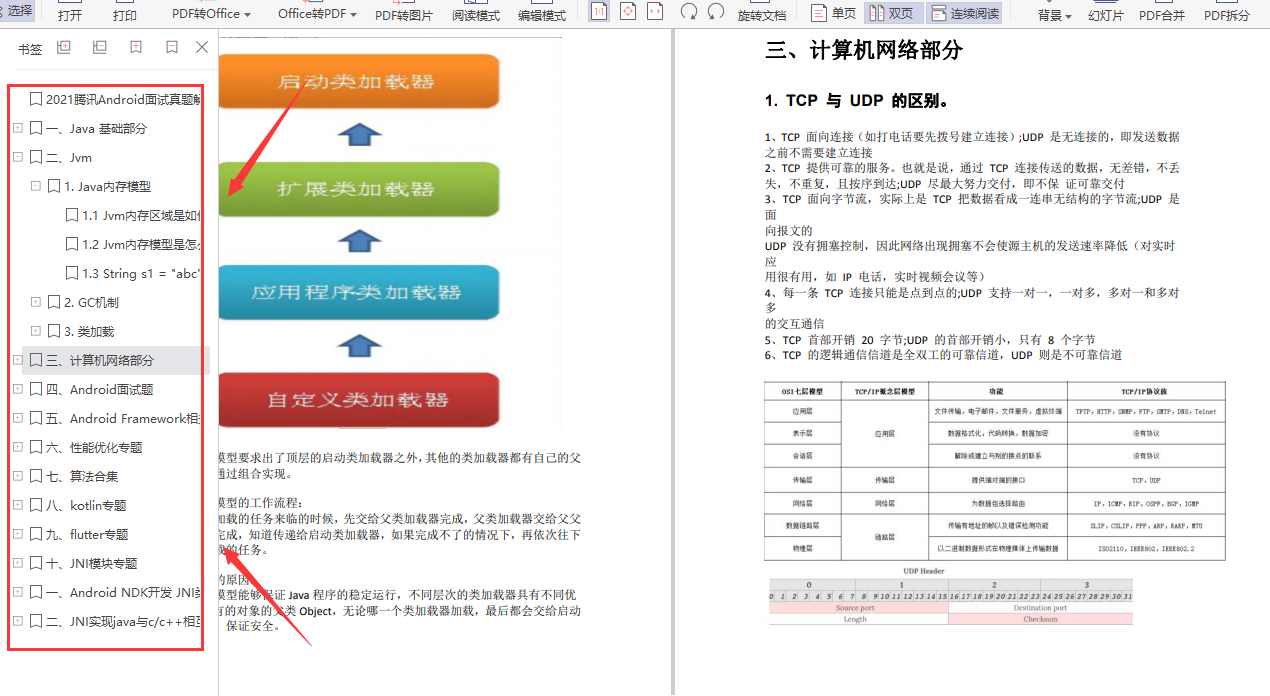Rotate the view counter-clockwise
The width and height of the screenshot is (1270, 696).
pos(689,12)
